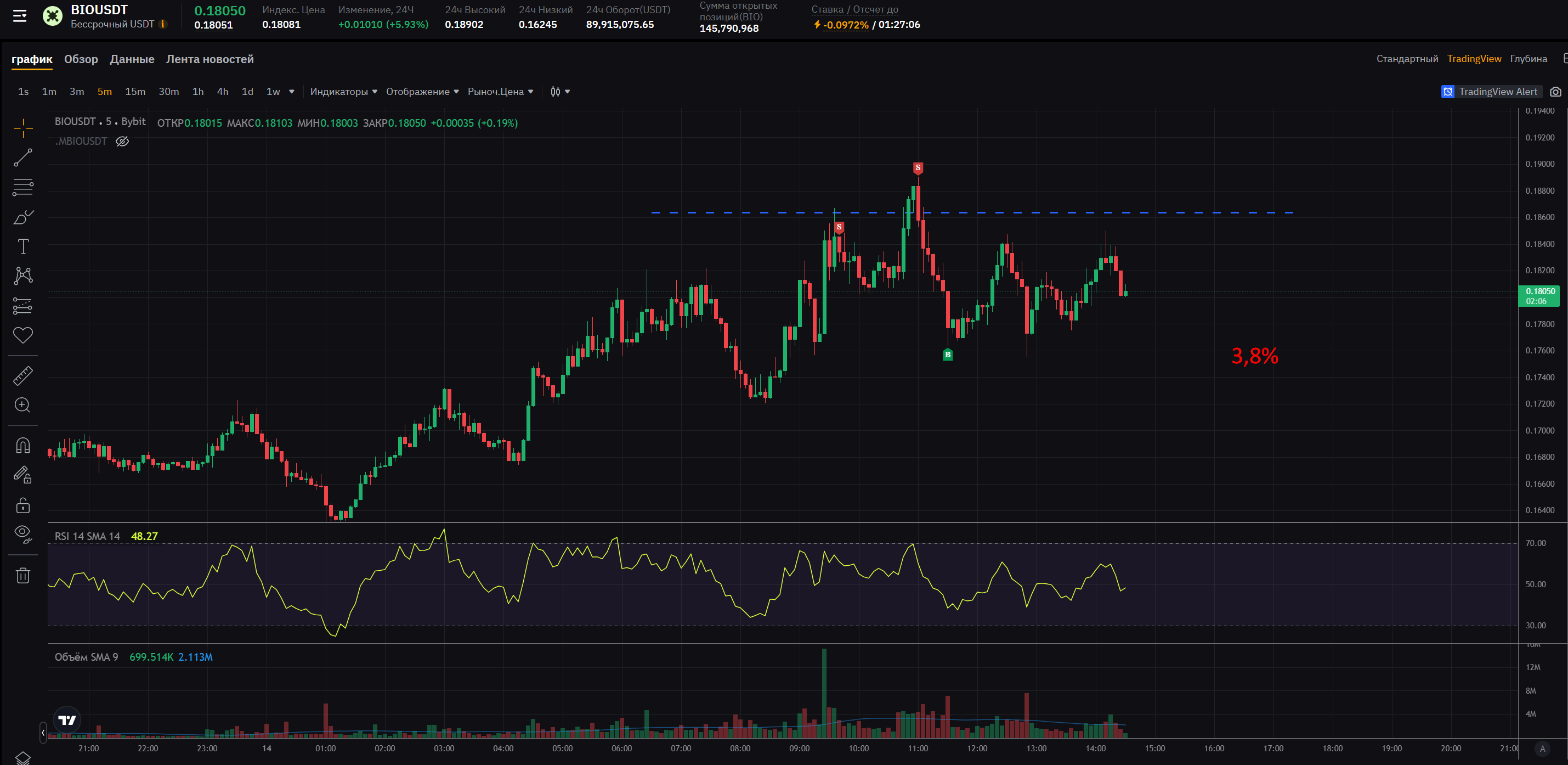Image resolution: width=1568 pixels, height=765 pixels.
Task: Toggle lock all drawings padlock
Action: pos(23,505)
